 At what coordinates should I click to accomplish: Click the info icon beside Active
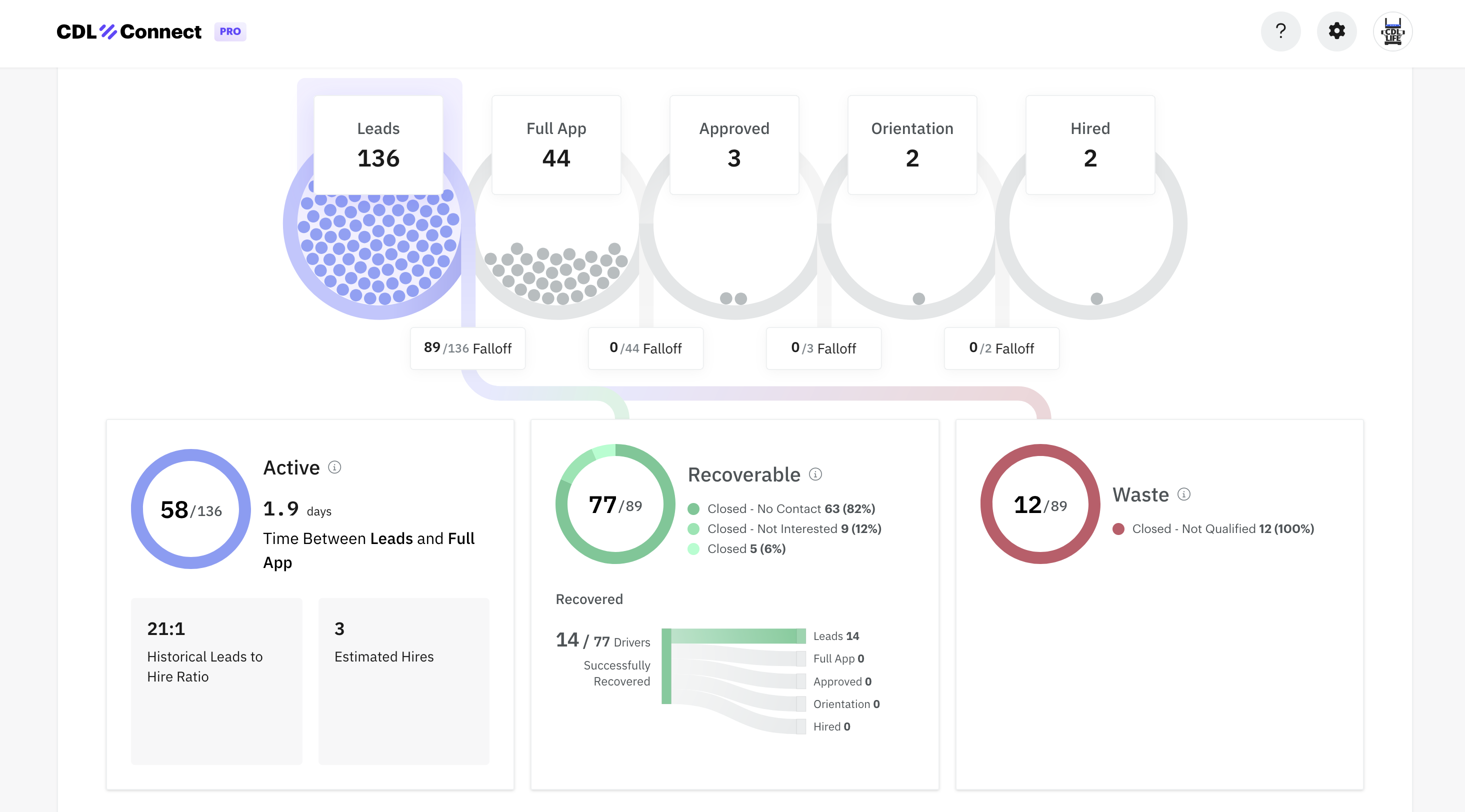[x=334, y=467]
